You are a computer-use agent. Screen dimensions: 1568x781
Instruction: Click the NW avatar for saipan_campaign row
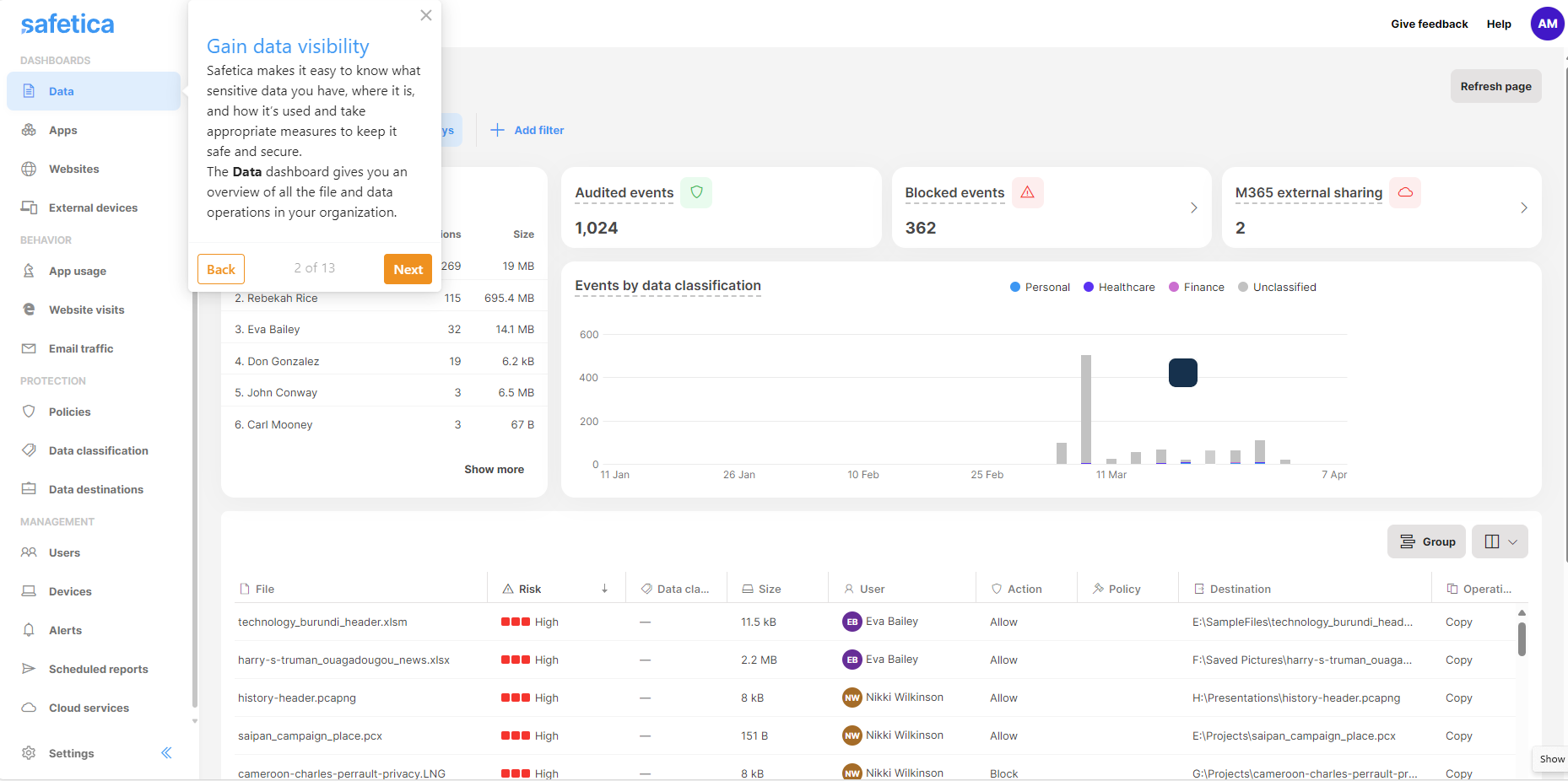coord(852,735)
